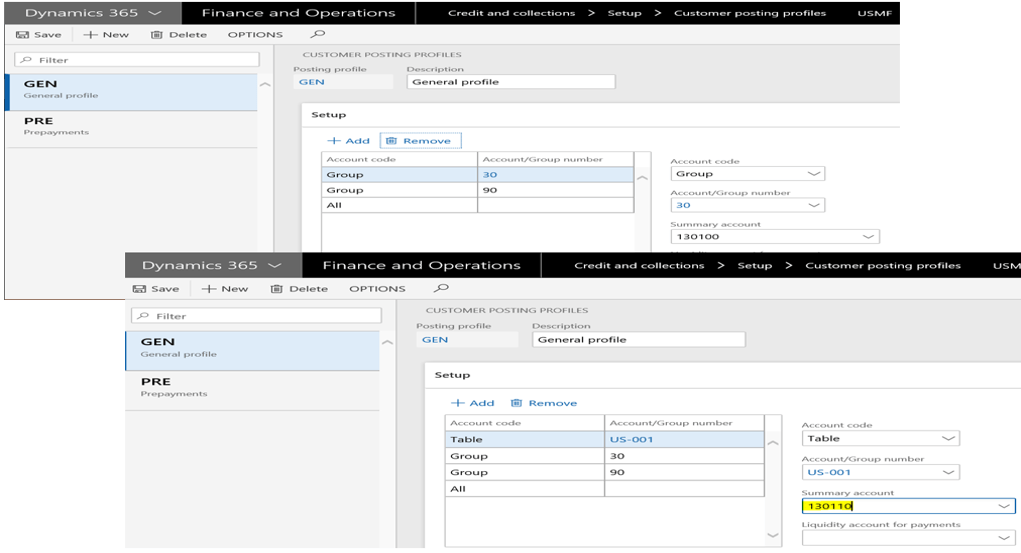Click Add in the lower Setup section
This screenshot has width=1021, height=553.
(x=473, y=403)
